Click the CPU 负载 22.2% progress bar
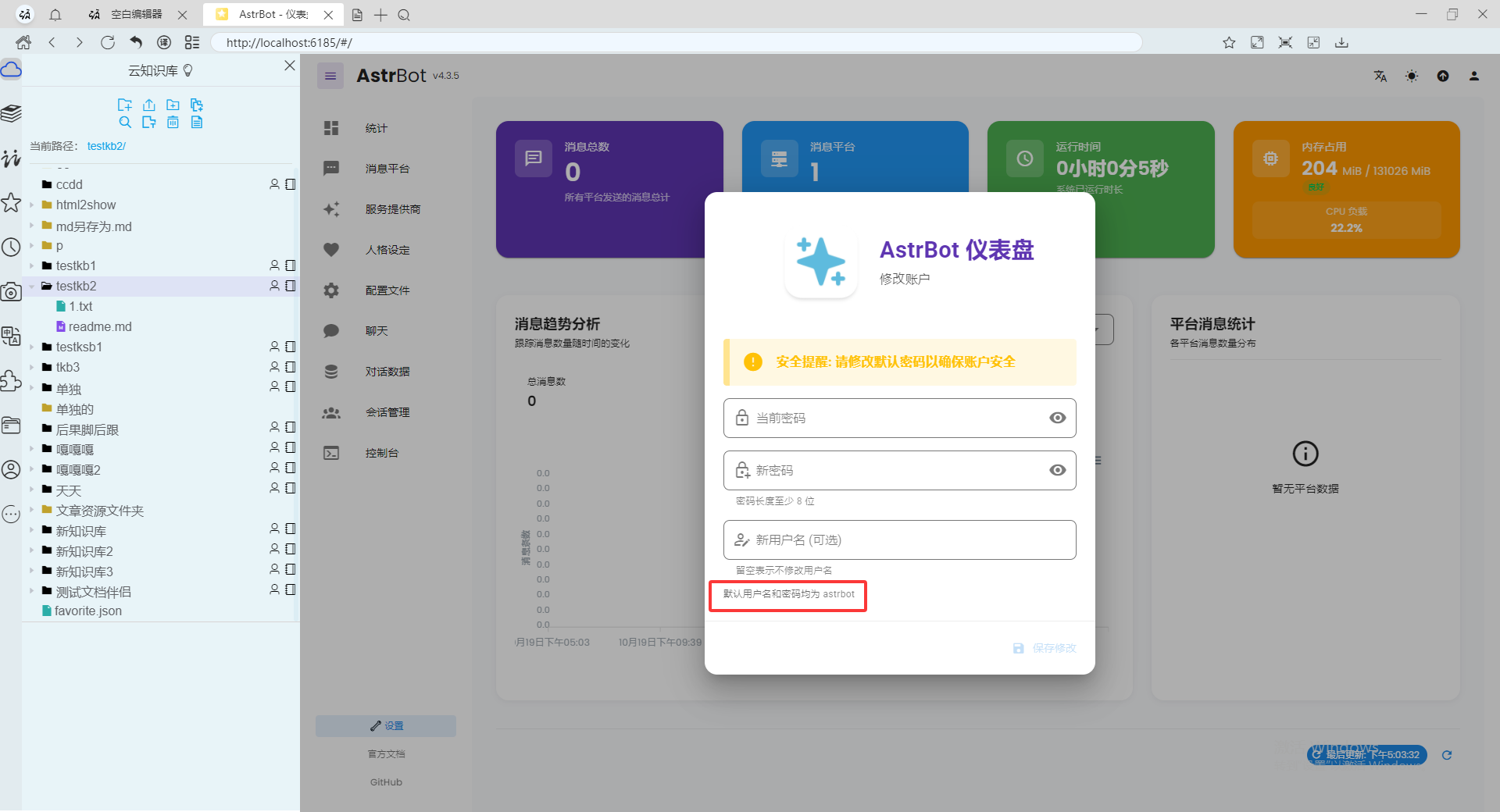The width and height of the screenshot is (1500, 812). [x=1345, y=220]
